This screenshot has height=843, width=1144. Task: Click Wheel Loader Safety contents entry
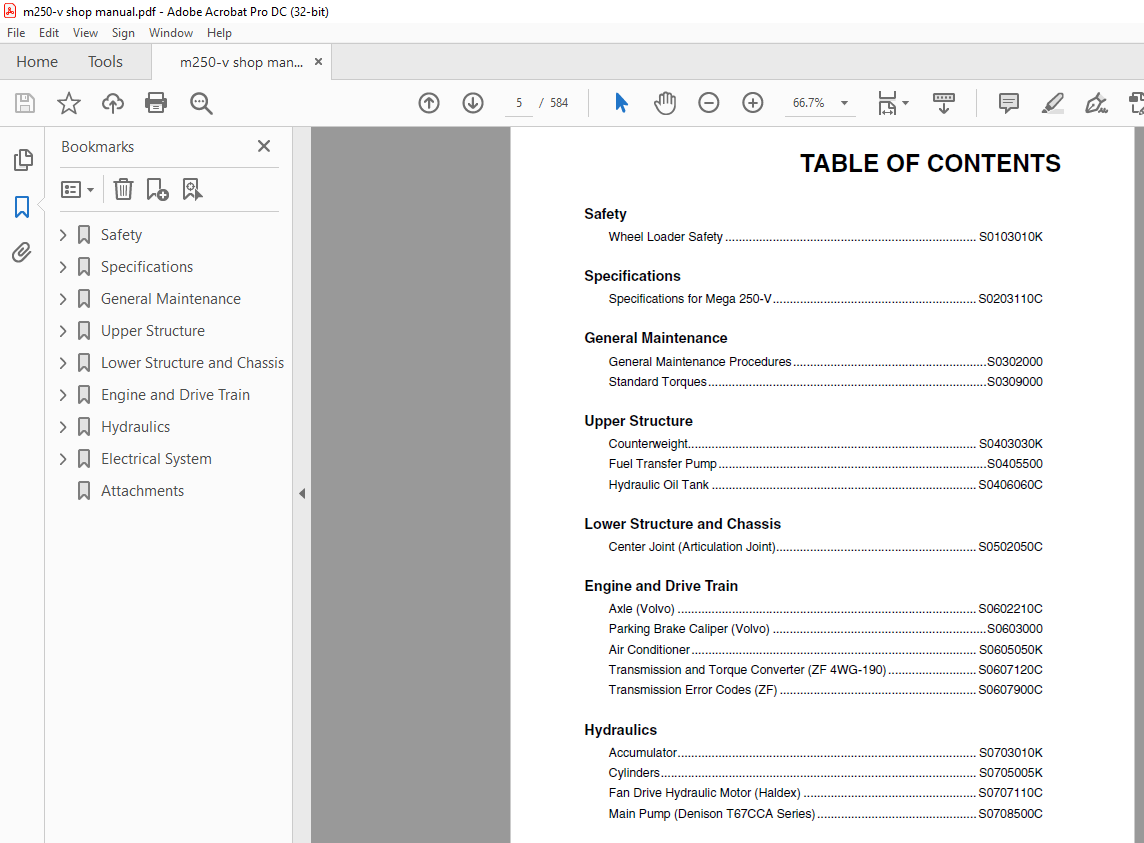(825, 236)
